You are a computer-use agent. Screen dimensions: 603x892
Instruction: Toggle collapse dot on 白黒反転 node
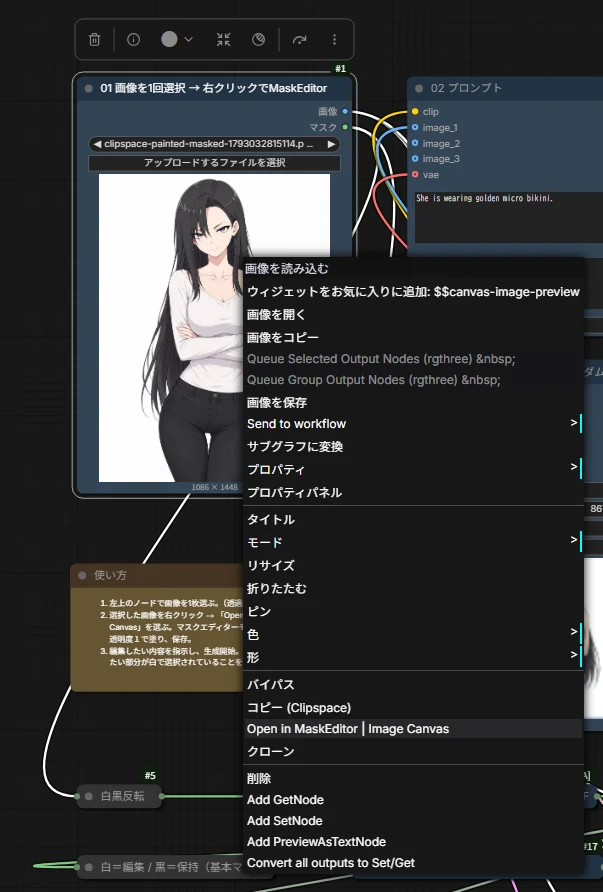pos(89,796)
